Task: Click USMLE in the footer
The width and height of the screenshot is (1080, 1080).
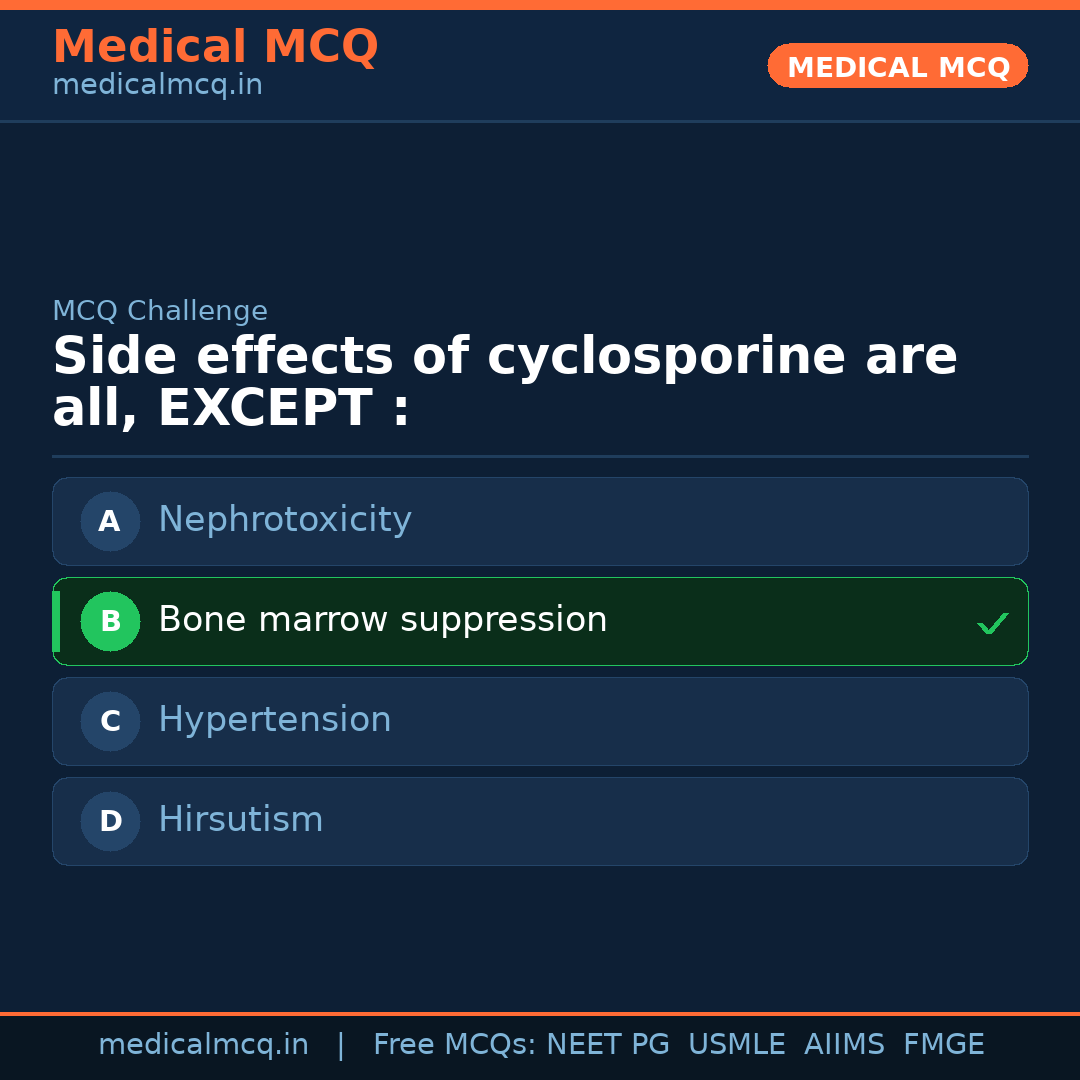Action: point(736,1045)
